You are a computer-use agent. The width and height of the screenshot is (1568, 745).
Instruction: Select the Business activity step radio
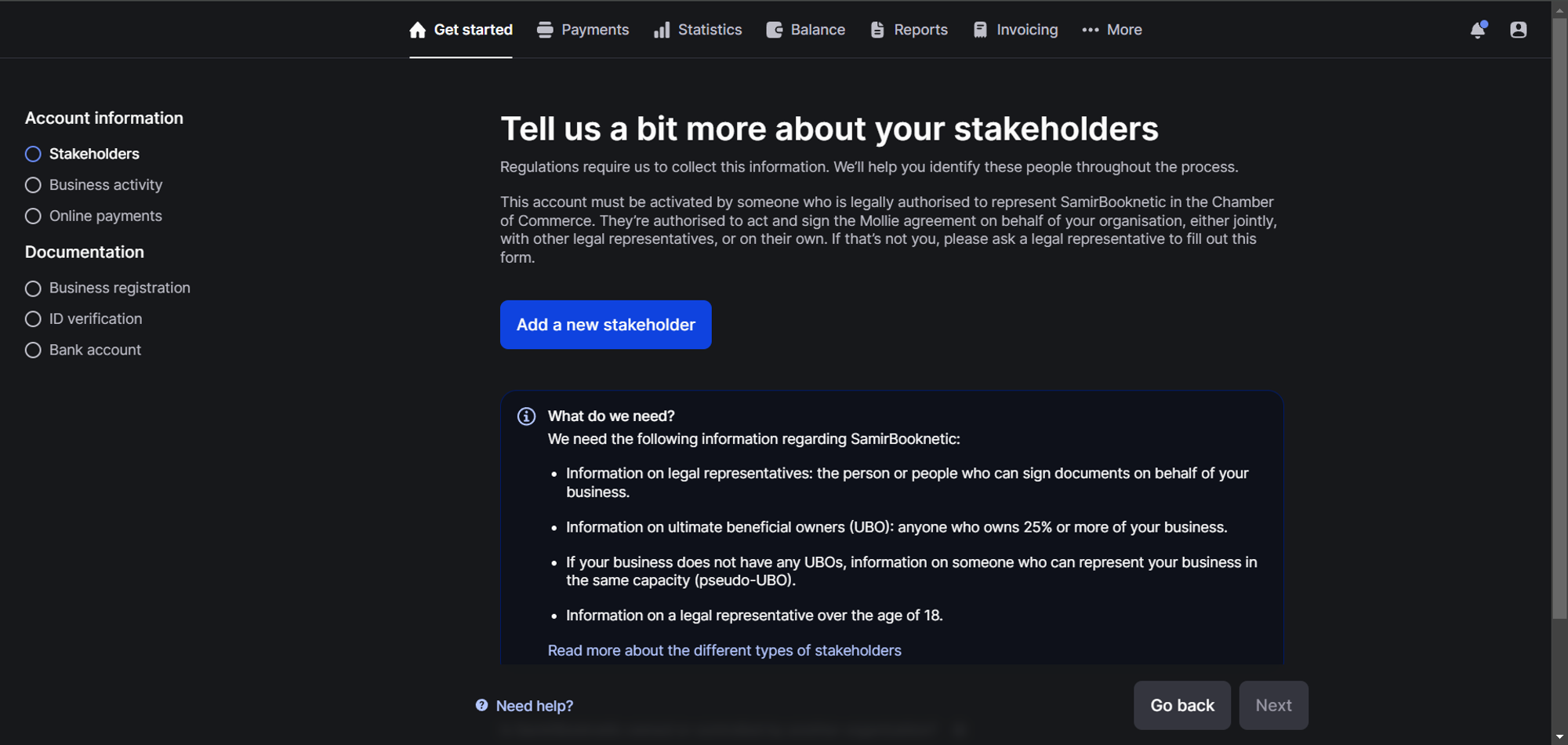[33, 184]
